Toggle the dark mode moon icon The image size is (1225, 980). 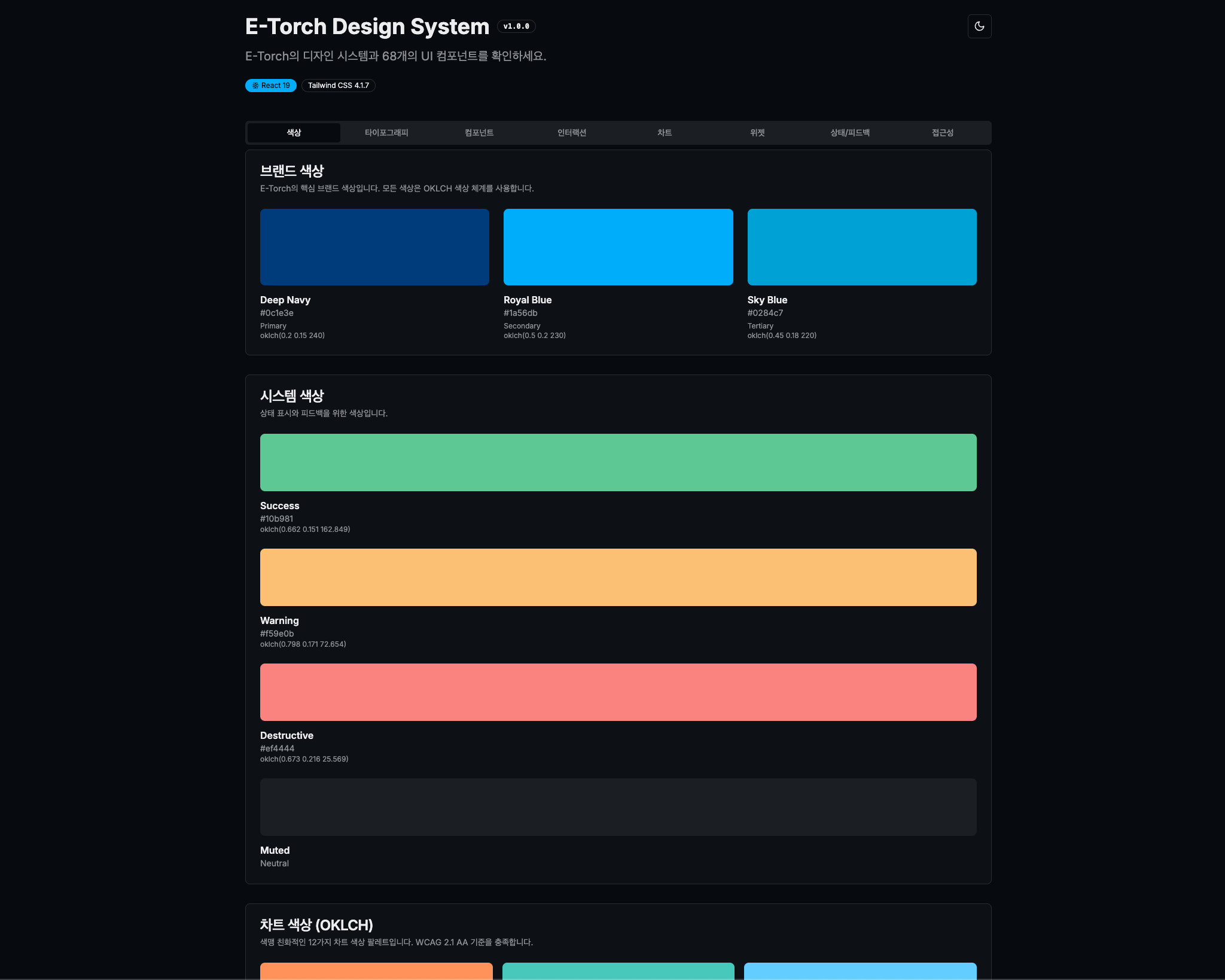pyautogui.click(x=979, y=26)
